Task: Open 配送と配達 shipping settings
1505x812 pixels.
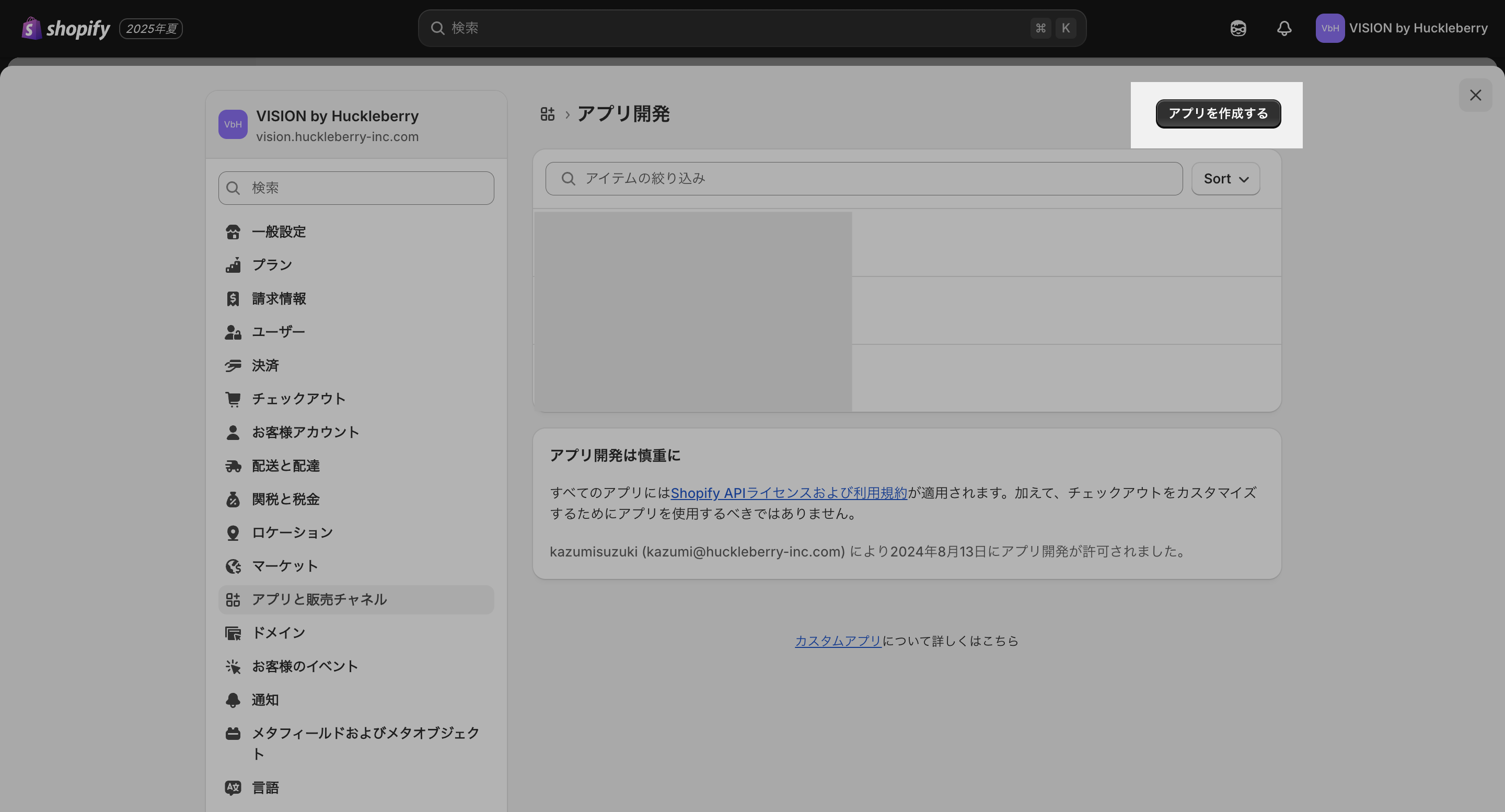Action: (x=285, y=466)
